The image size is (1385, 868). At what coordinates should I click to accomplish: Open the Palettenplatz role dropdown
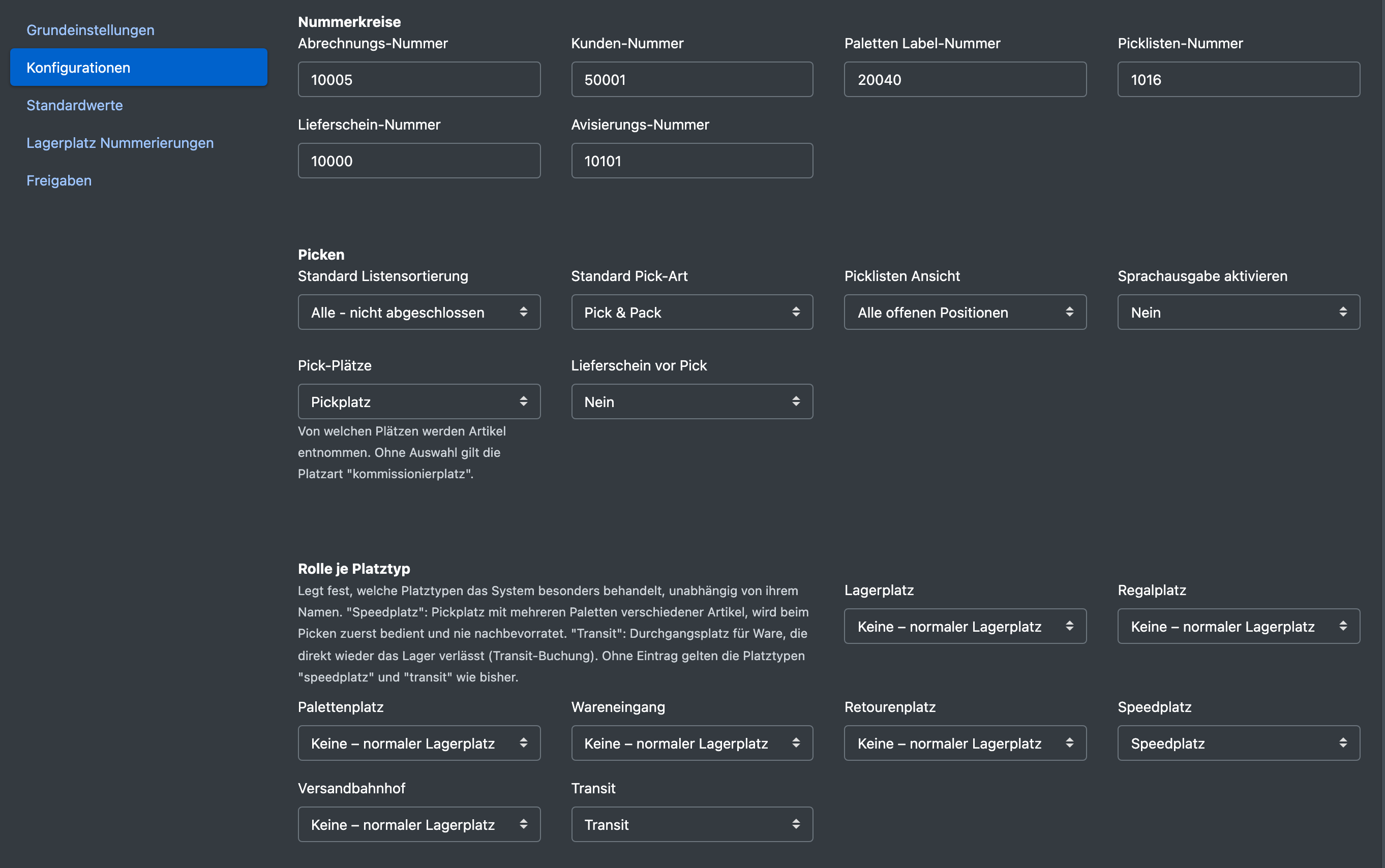pyautogui.click(x=419, y=743)
